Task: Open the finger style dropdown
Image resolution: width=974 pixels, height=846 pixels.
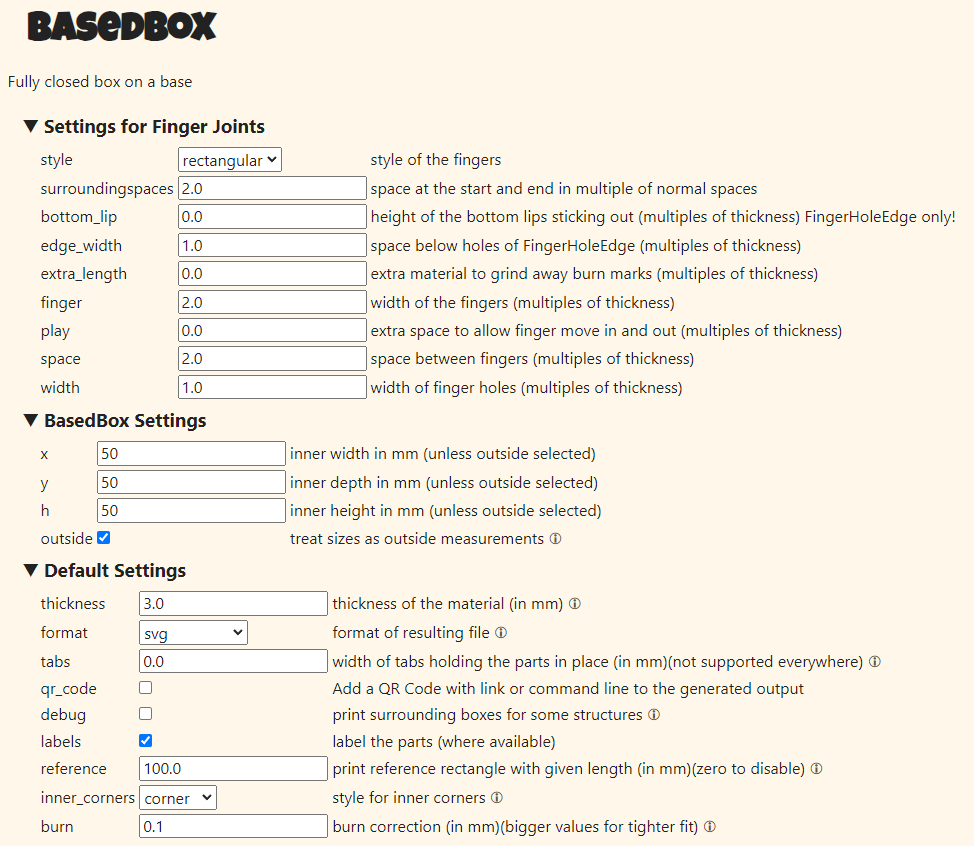Action: coord(230,160)
